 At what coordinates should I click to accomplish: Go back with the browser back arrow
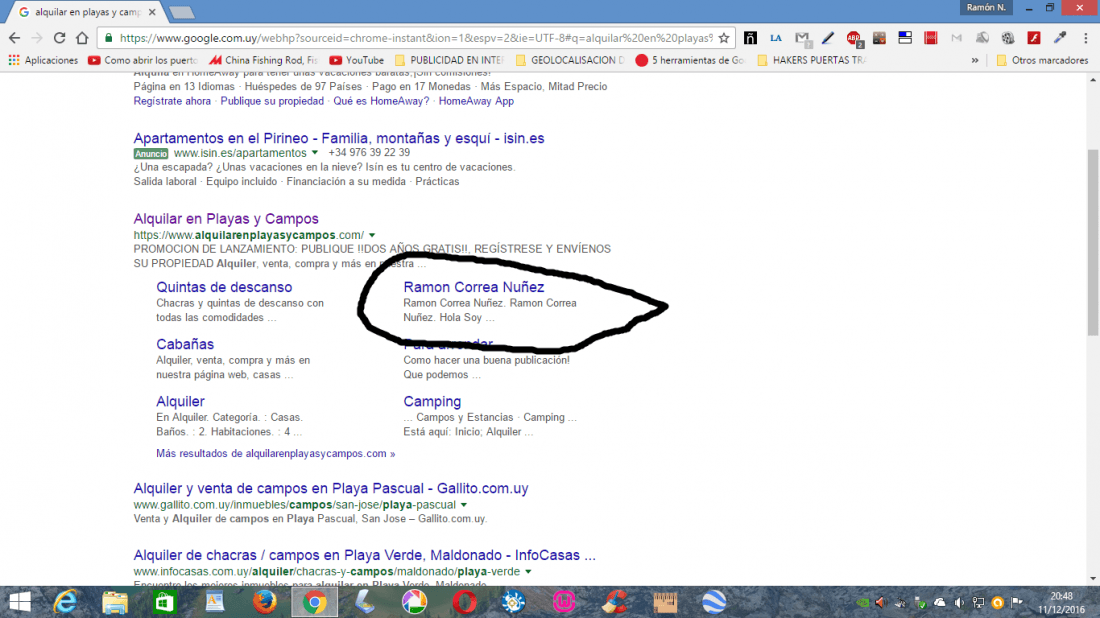(15, 38)
